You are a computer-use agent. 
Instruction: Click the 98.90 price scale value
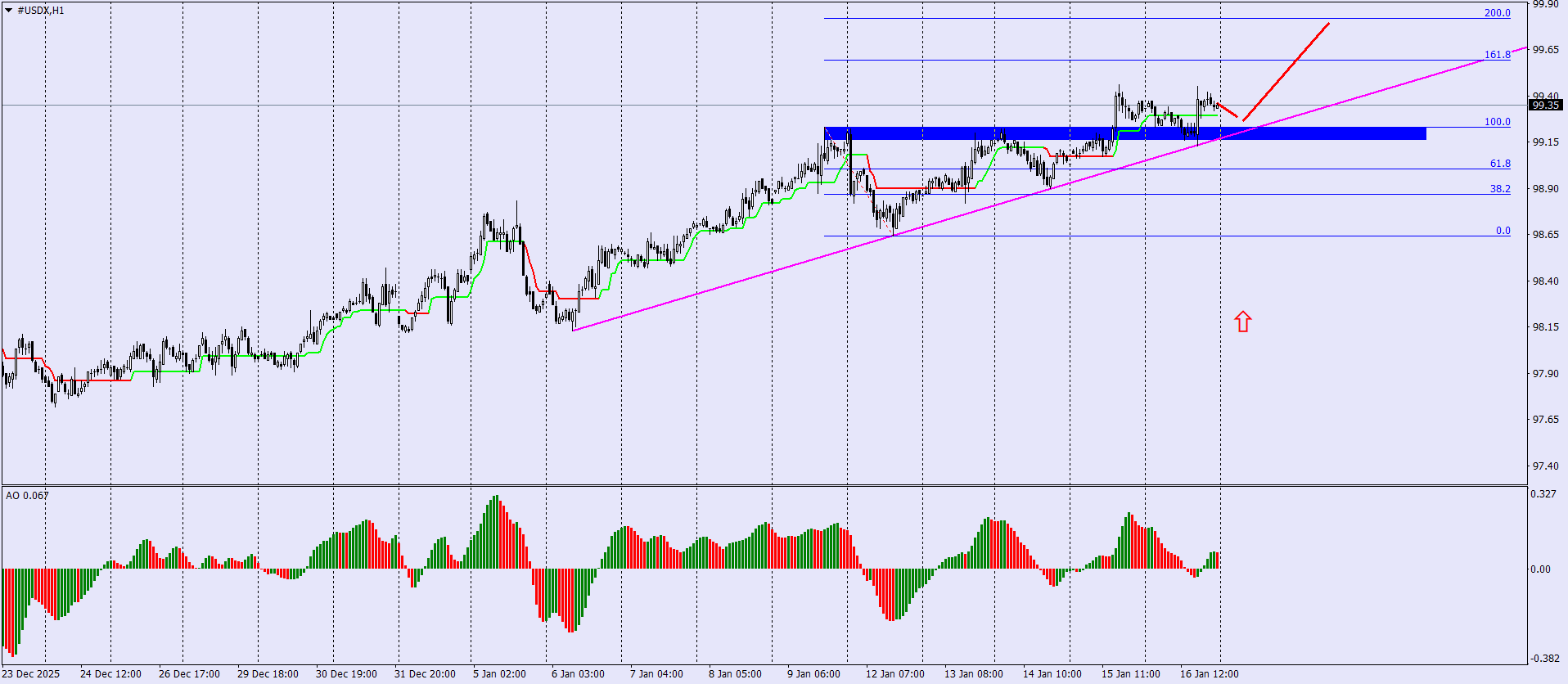coord(1545,189)
